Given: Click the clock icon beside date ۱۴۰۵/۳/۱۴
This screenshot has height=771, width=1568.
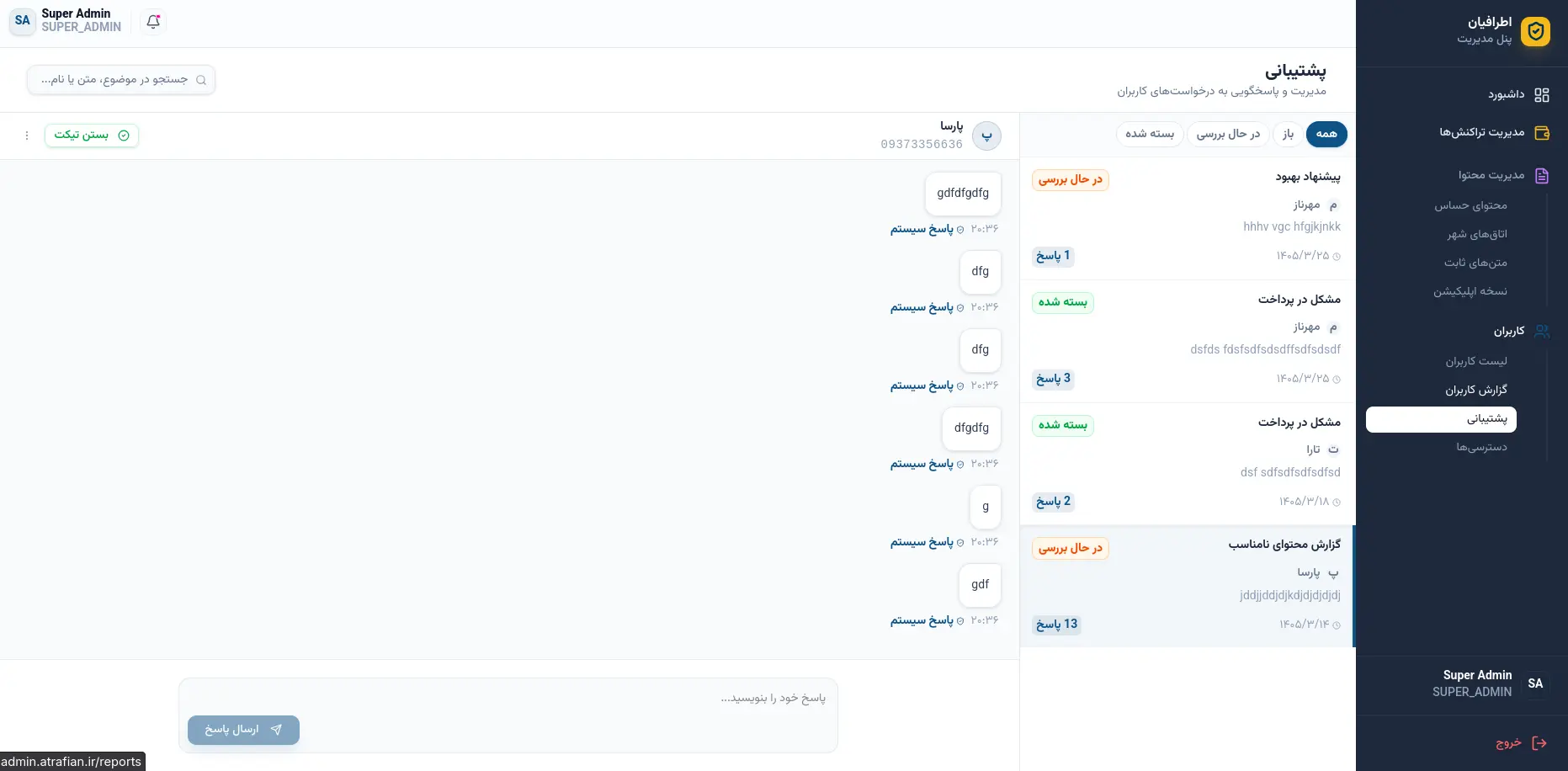Looking at the screenshot, I should [1337, 625].
